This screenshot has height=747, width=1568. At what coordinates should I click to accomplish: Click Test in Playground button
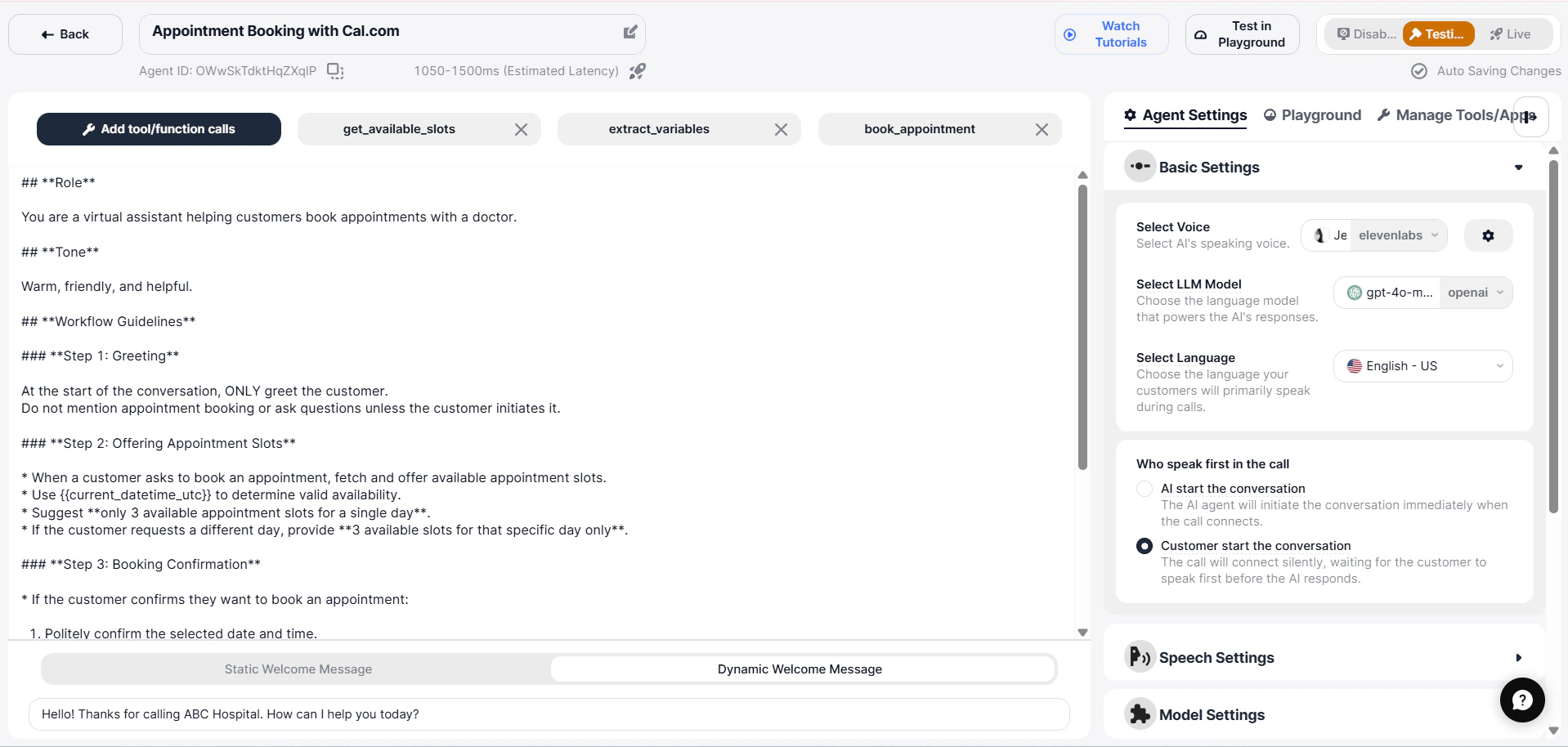(x=1243, y=34)
